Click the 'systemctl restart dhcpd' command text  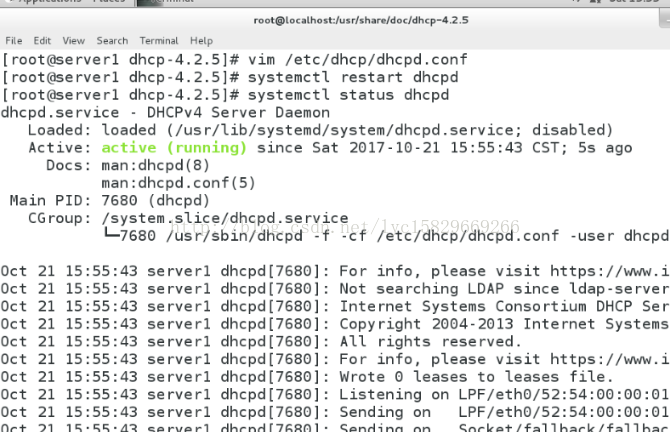(353, 77)
